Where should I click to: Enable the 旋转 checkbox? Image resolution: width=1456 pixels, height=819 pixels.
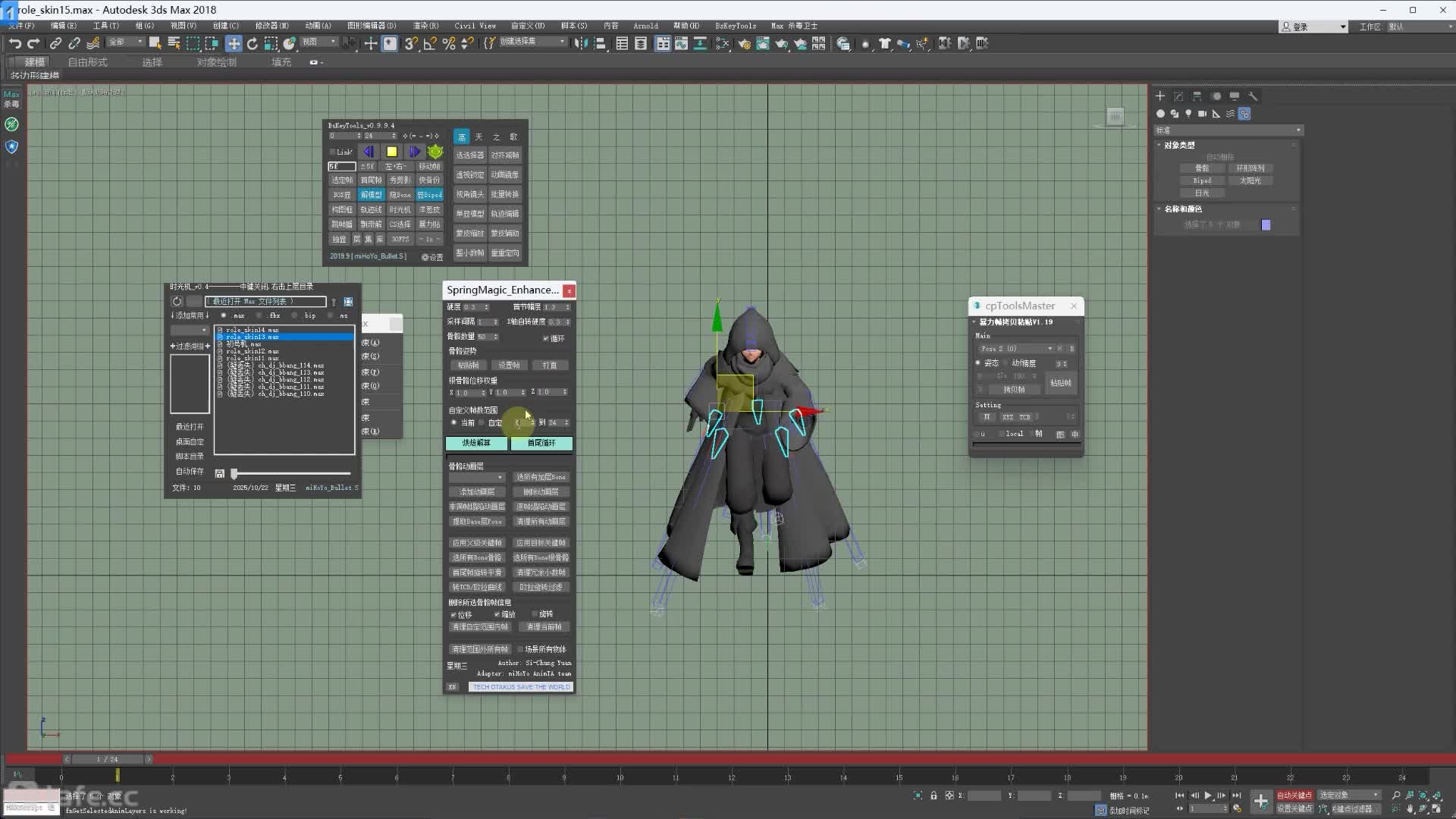tap(535, 614)
